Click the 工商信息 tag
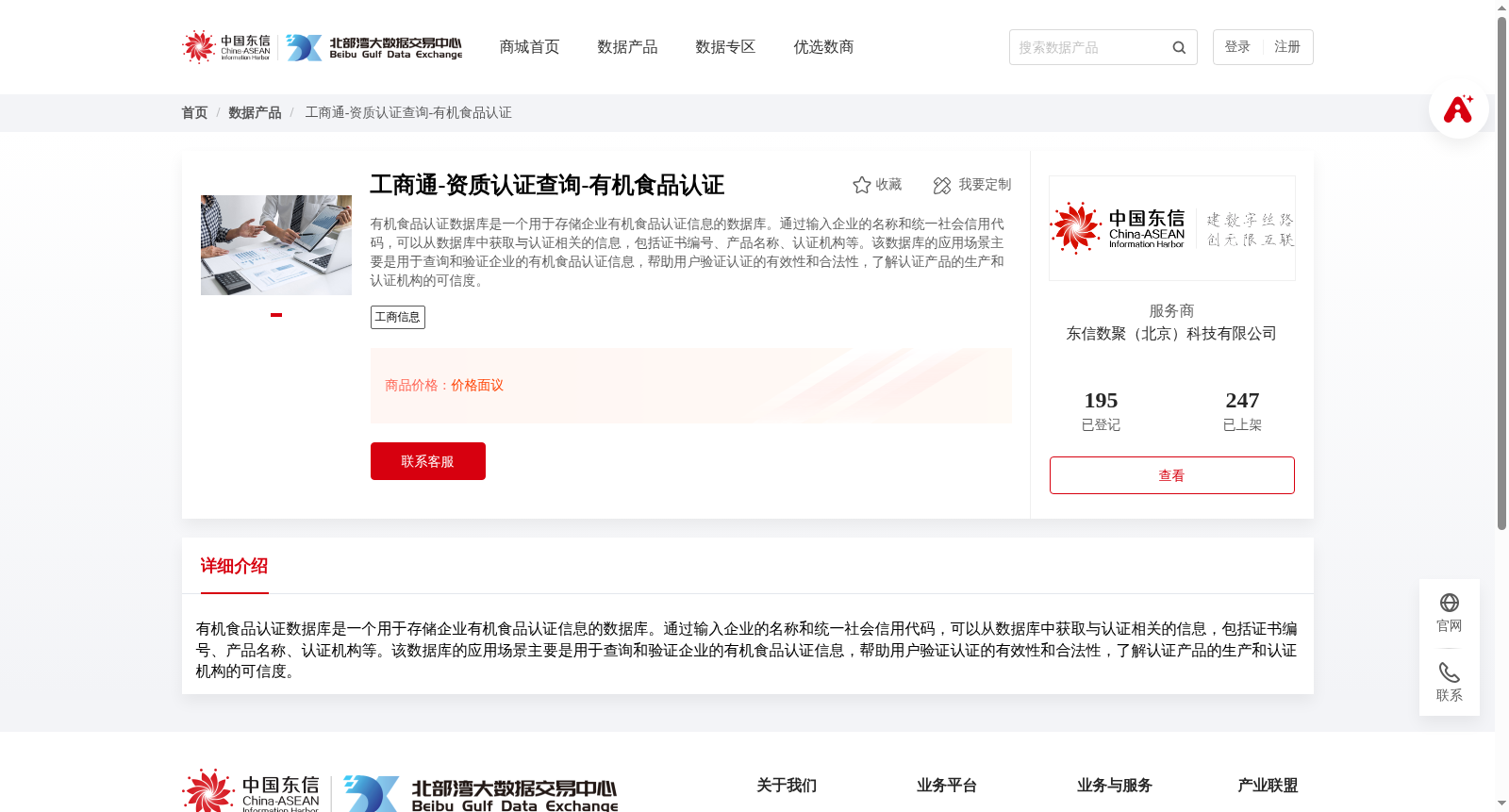The image size is (1509, 812). [398, 317]
